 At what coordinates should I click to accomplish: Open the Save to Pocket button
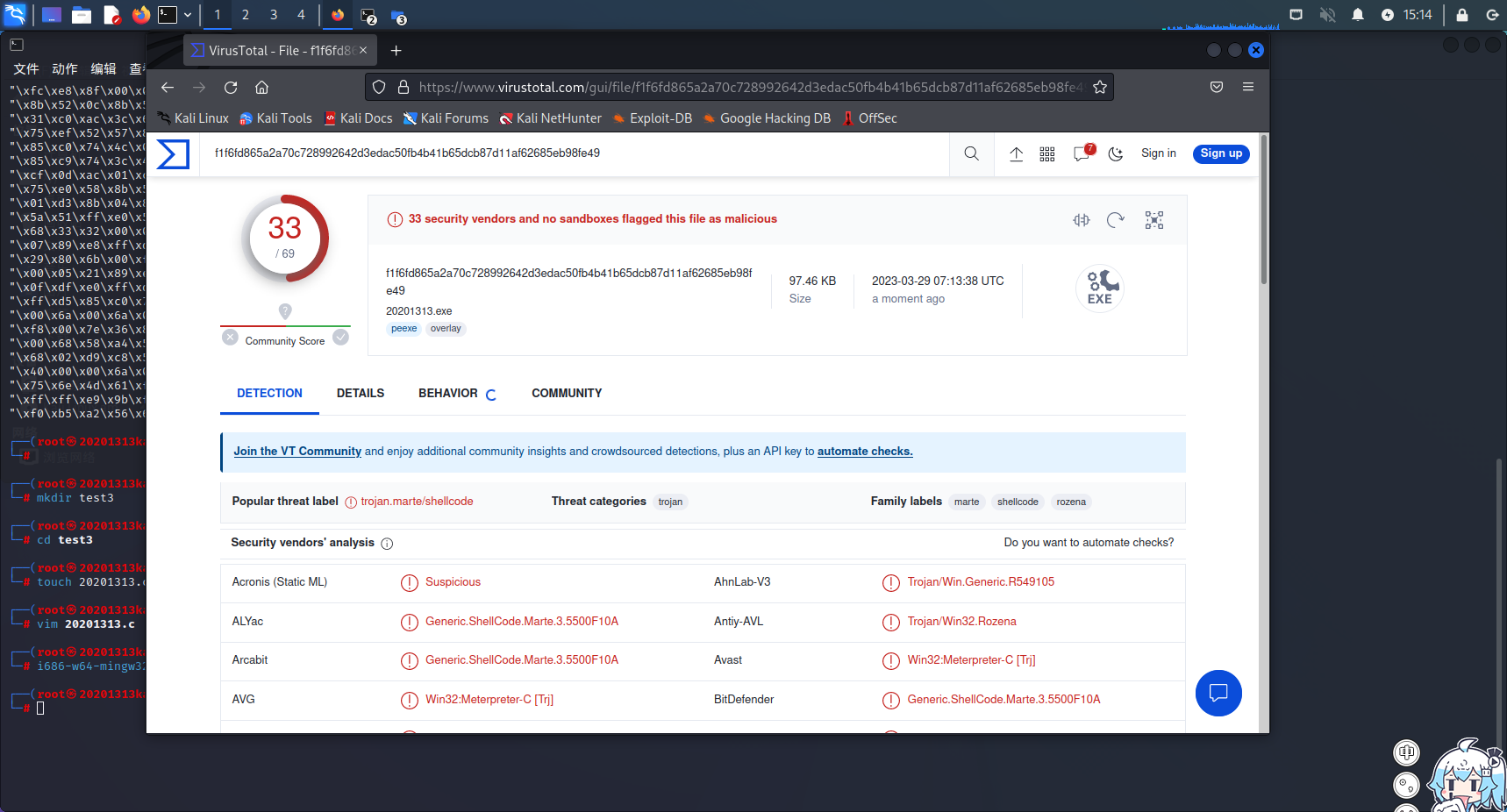[x=1217, y=87]
